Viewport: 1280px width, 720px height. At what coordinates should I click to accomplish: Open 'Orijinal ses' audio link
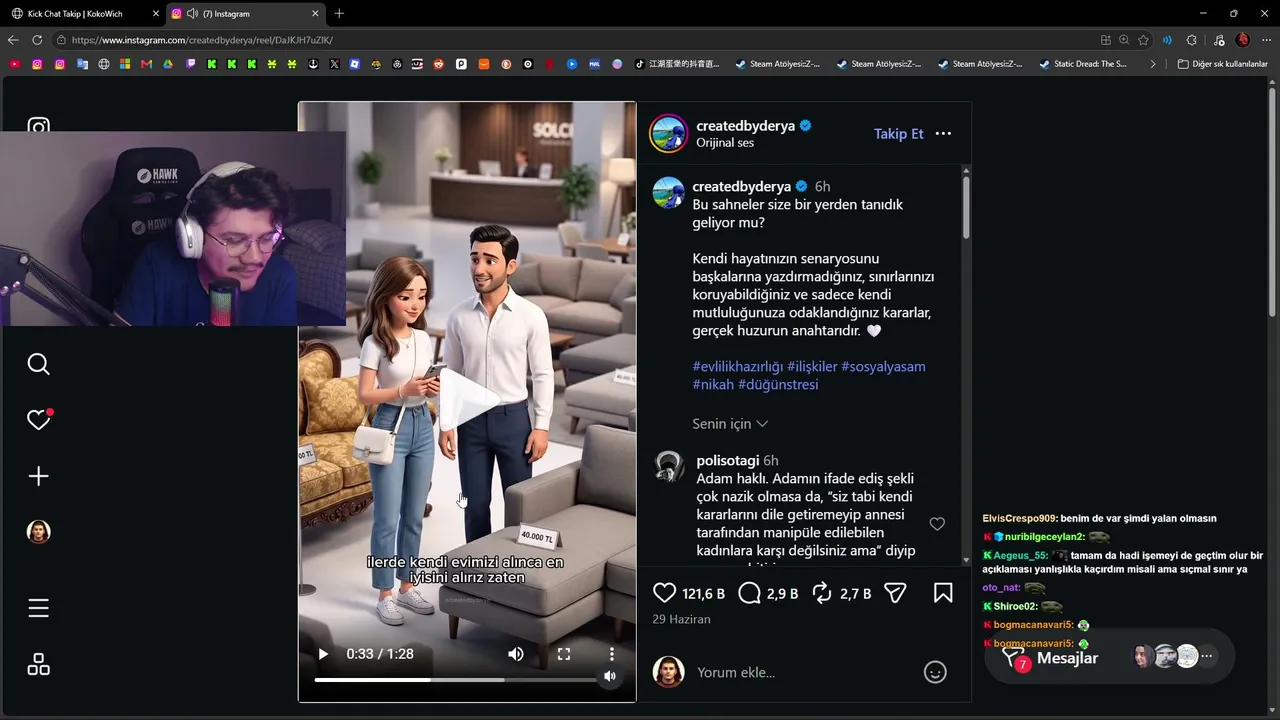click(725, 143)
